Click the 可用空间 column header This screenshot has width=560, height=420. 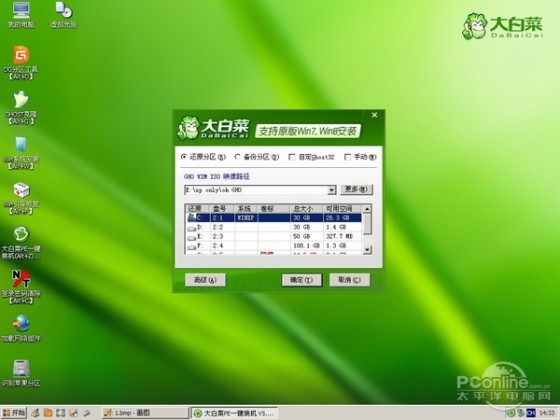[342, 209]
